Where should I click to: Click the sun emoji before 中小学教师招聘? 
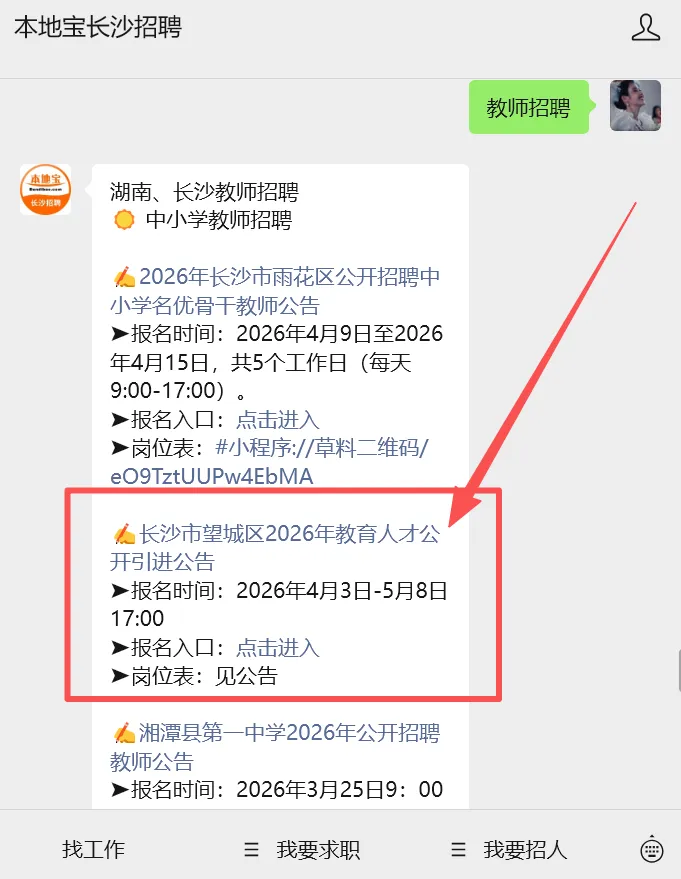tap(124, 219)
